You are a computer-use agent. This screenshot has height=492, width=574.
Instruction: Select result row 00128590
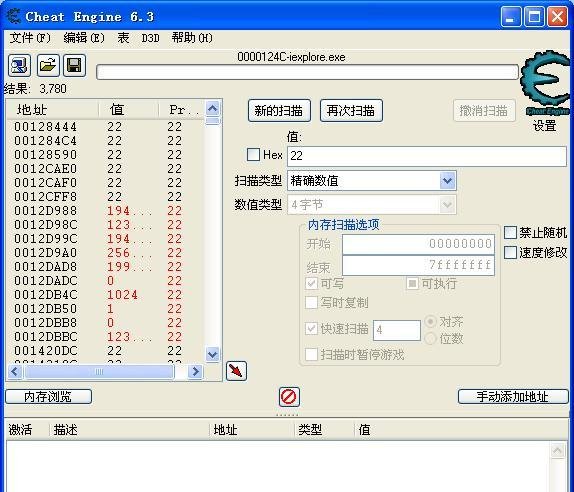(105, 154)
